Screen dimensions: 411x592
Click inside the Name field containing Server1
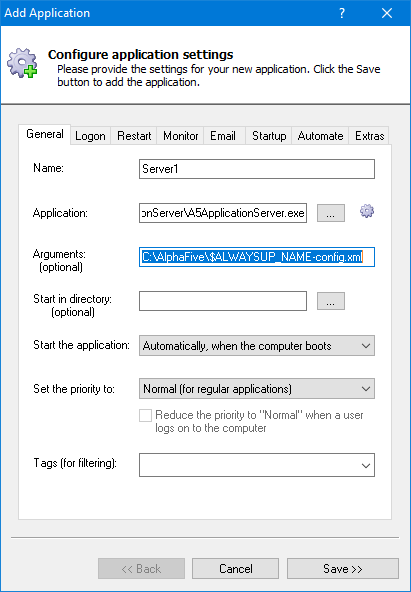[257, 169]
